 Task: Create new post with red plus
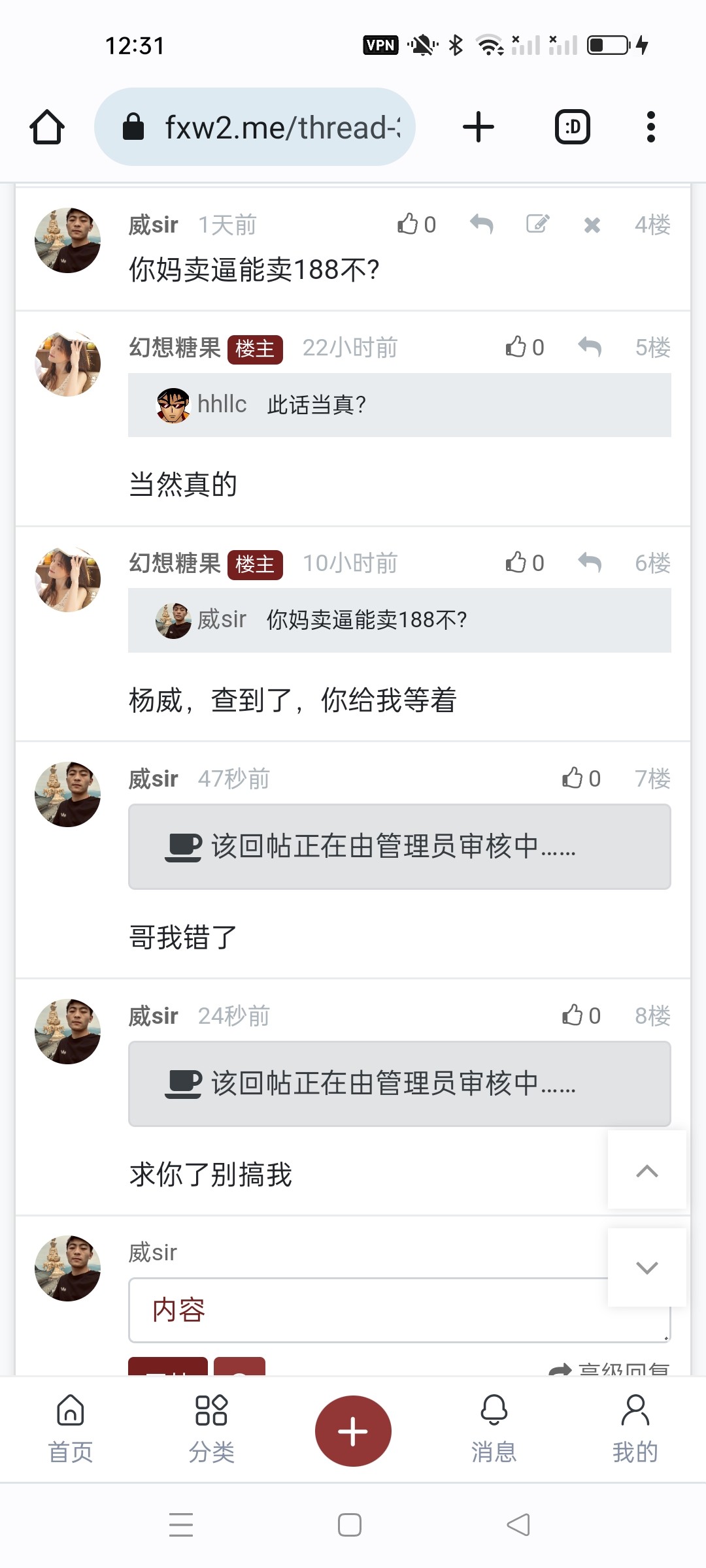click(x=353, y=1431)
